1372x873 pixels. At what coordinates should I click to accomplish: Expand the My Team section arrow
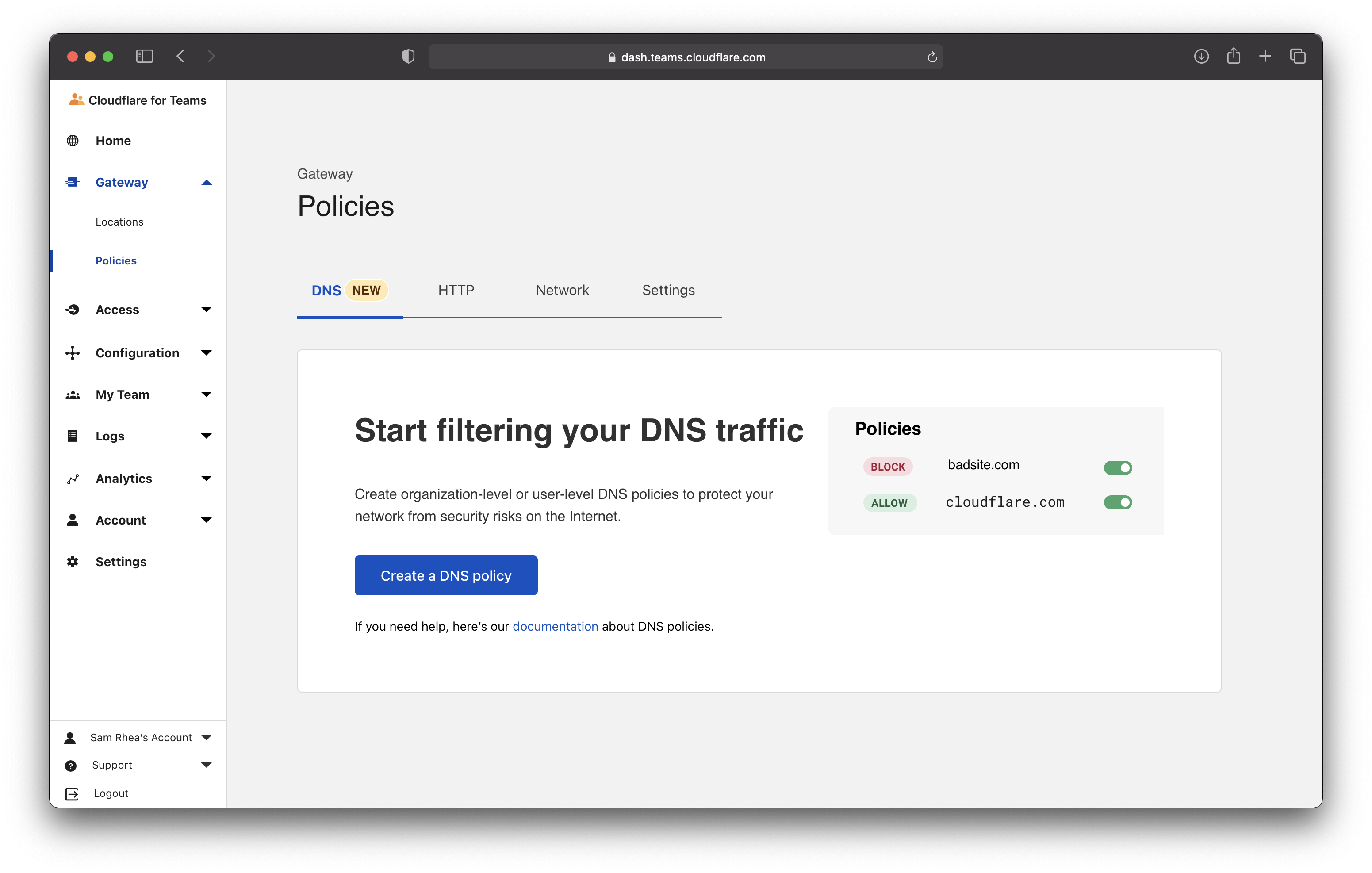(x=206, y=394)
